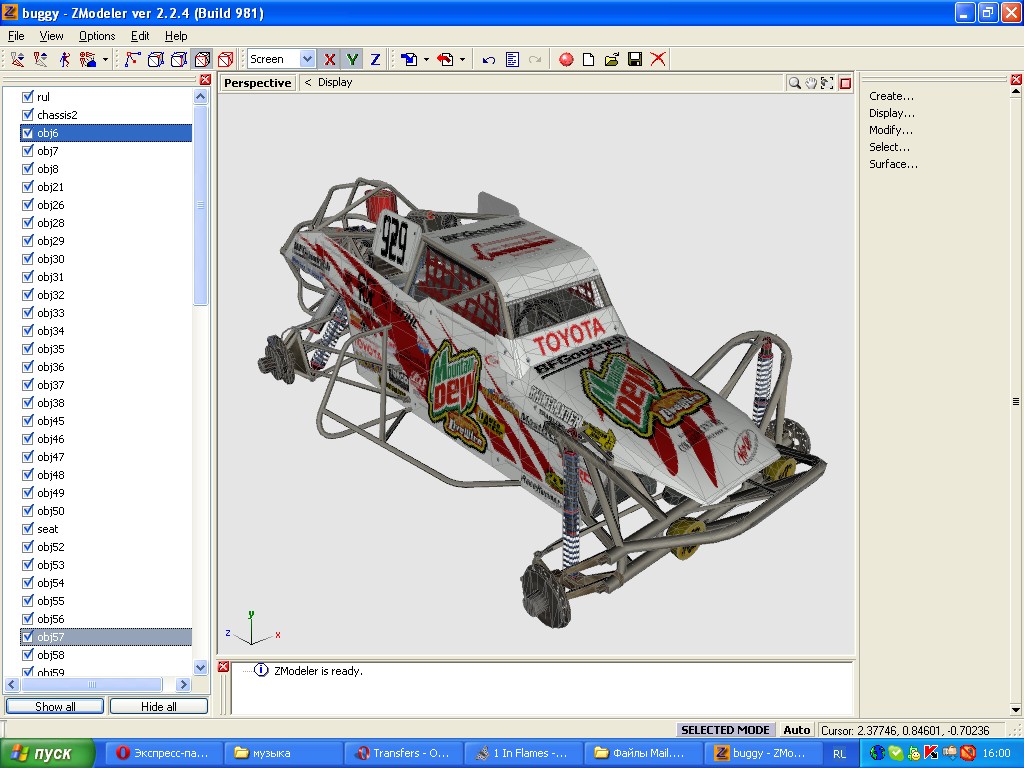Toggle the SELECTED MODE status button
This screenshot has width=1024, height=768.
pyautogui.click(x=725, y=730)
